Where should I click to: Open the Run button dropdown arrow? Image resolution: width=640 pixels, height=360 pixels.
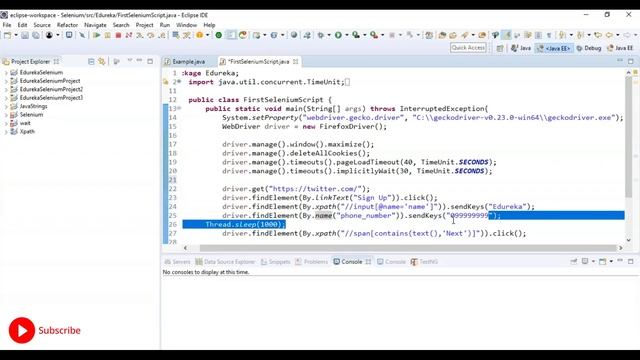pos(347,35)
